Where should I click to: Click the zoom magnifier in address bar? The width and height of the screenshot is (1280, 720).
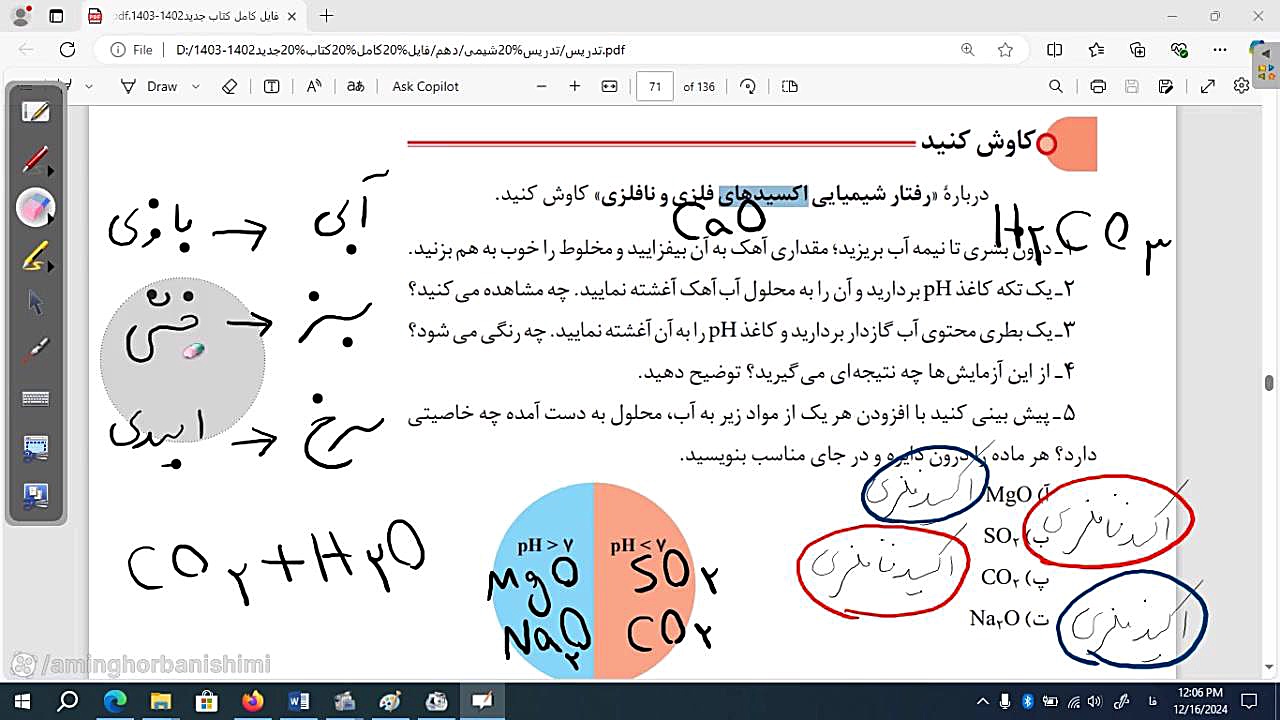pyautogui.click(x=967, y=50)
